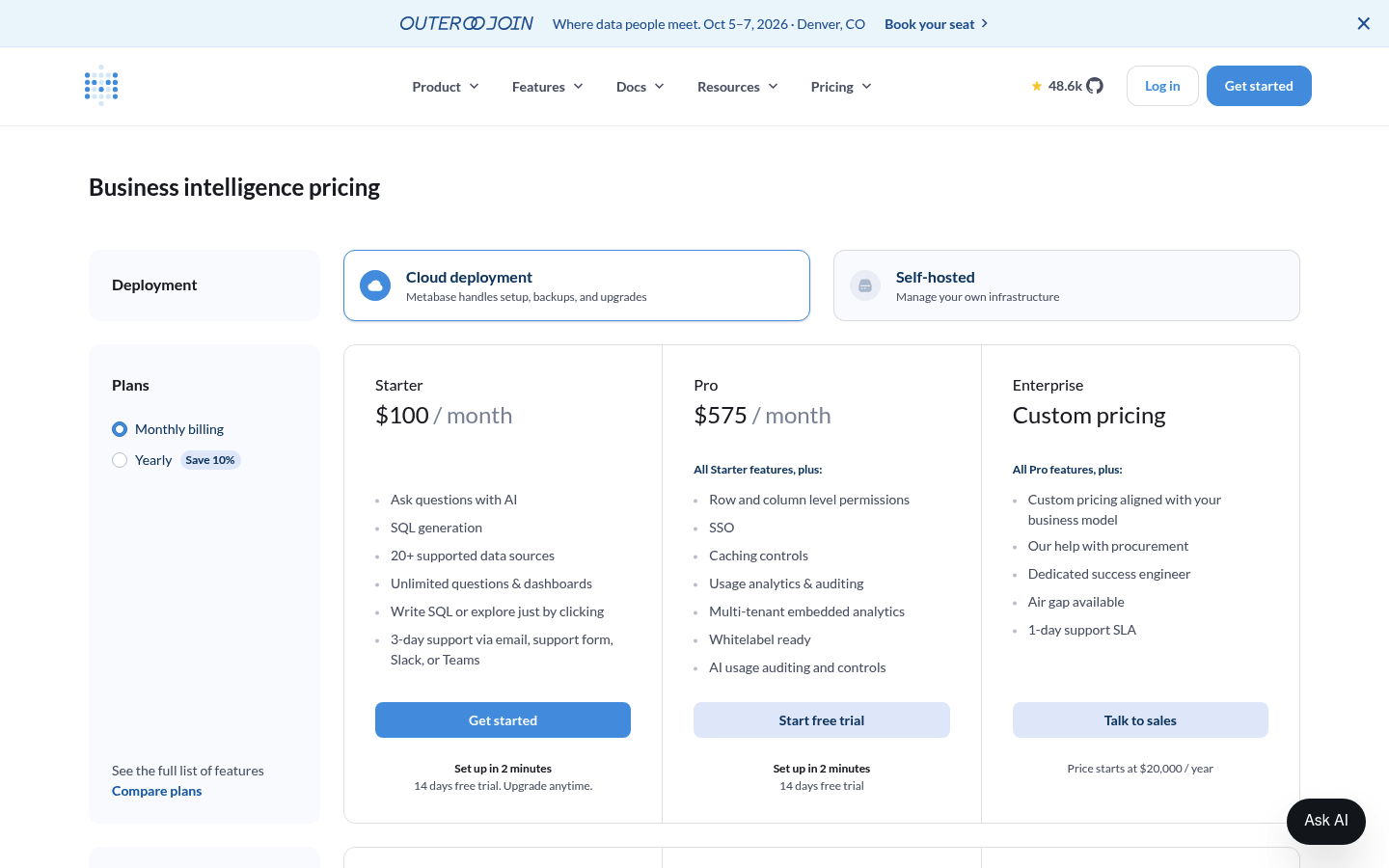
Task: Click 'Usage analytics & auditing' text
Action: tap(786, 583)
